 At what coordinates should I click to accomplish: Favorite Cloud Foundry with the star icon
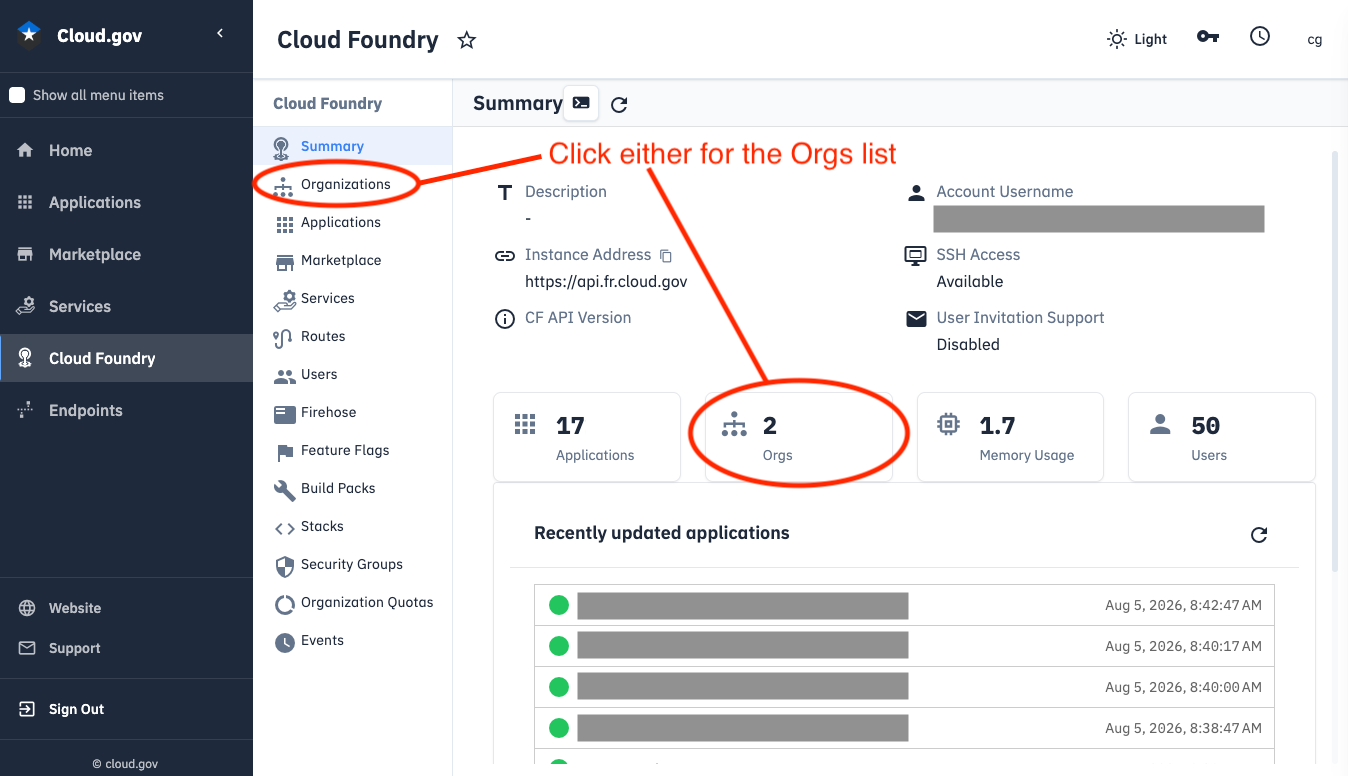coord(466,40)
